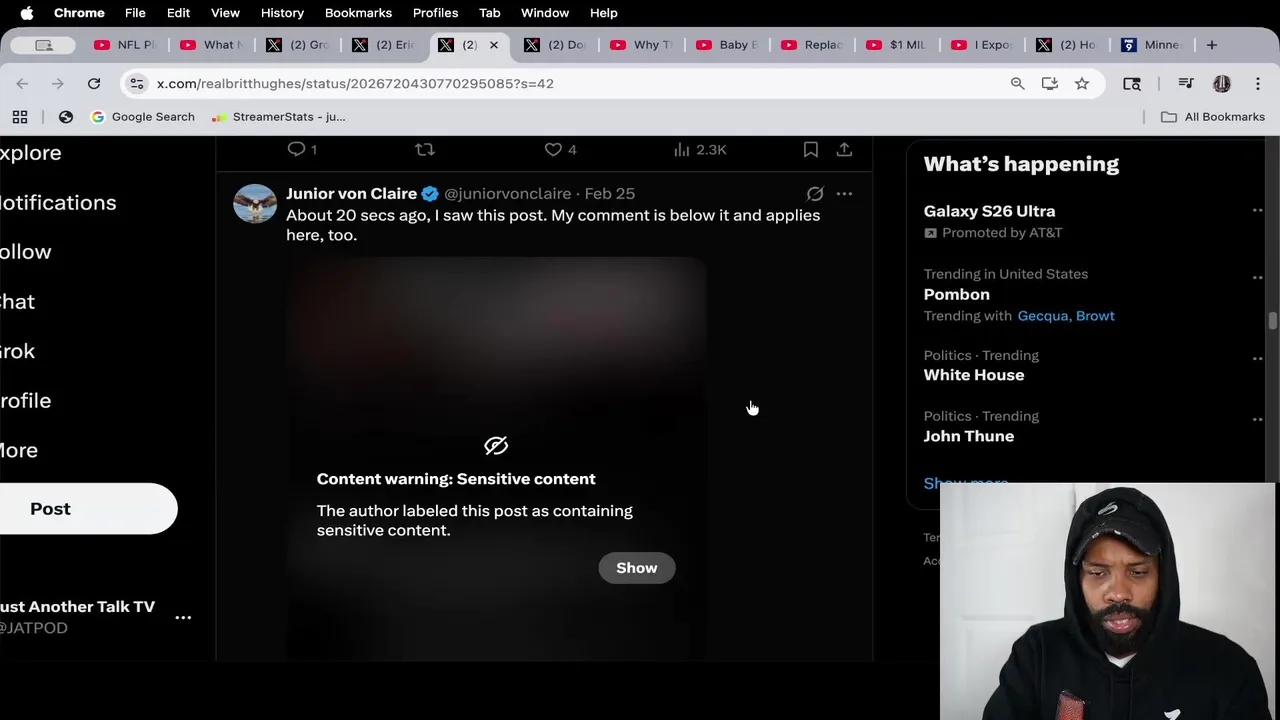Reload the current page
1280x720 pixels.
pyautogui.click(x=94, y=84)
